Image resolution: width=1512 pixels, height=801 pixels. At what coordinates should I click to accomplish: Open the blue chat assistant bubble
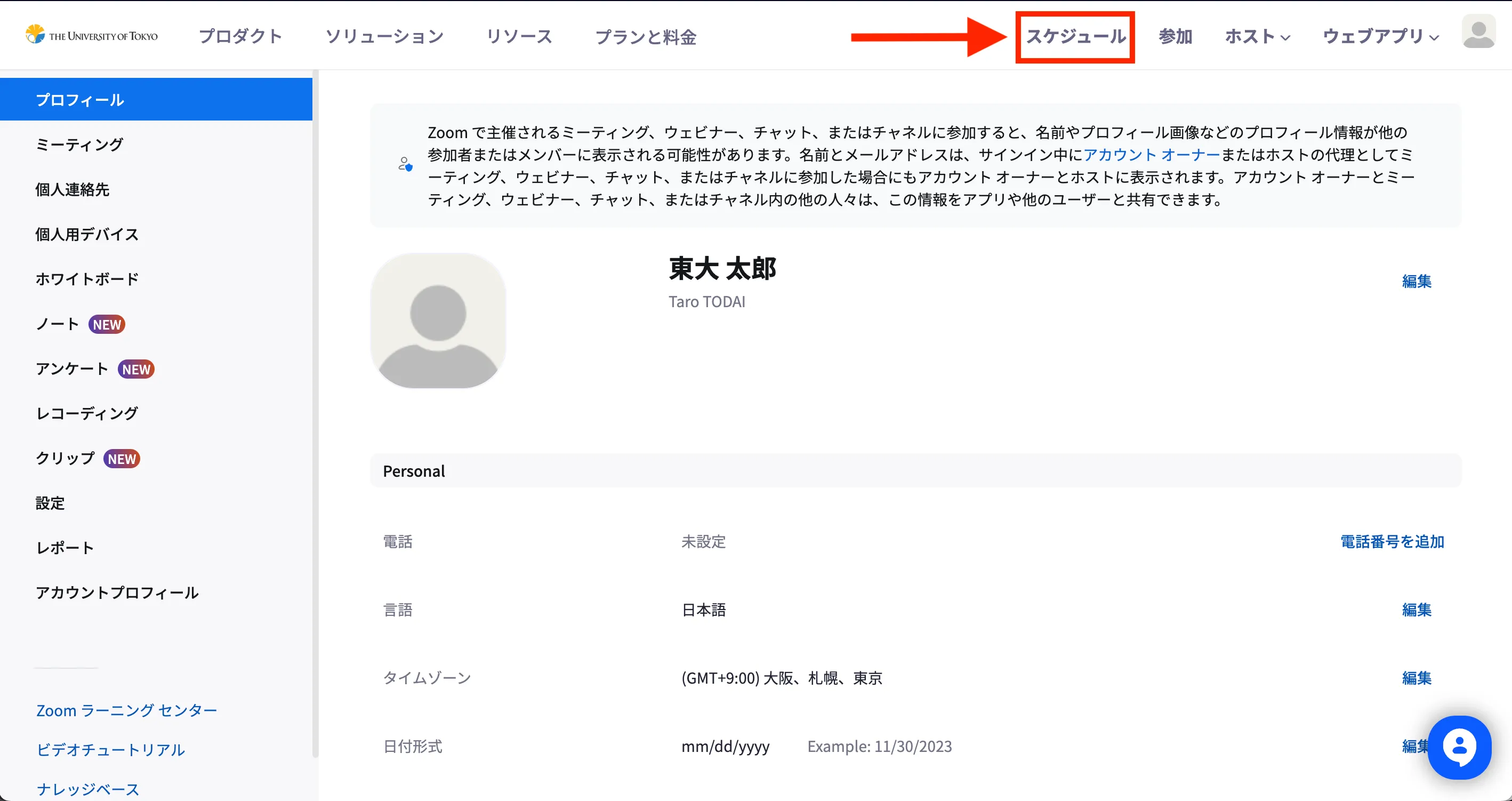tap(1459, 747)
